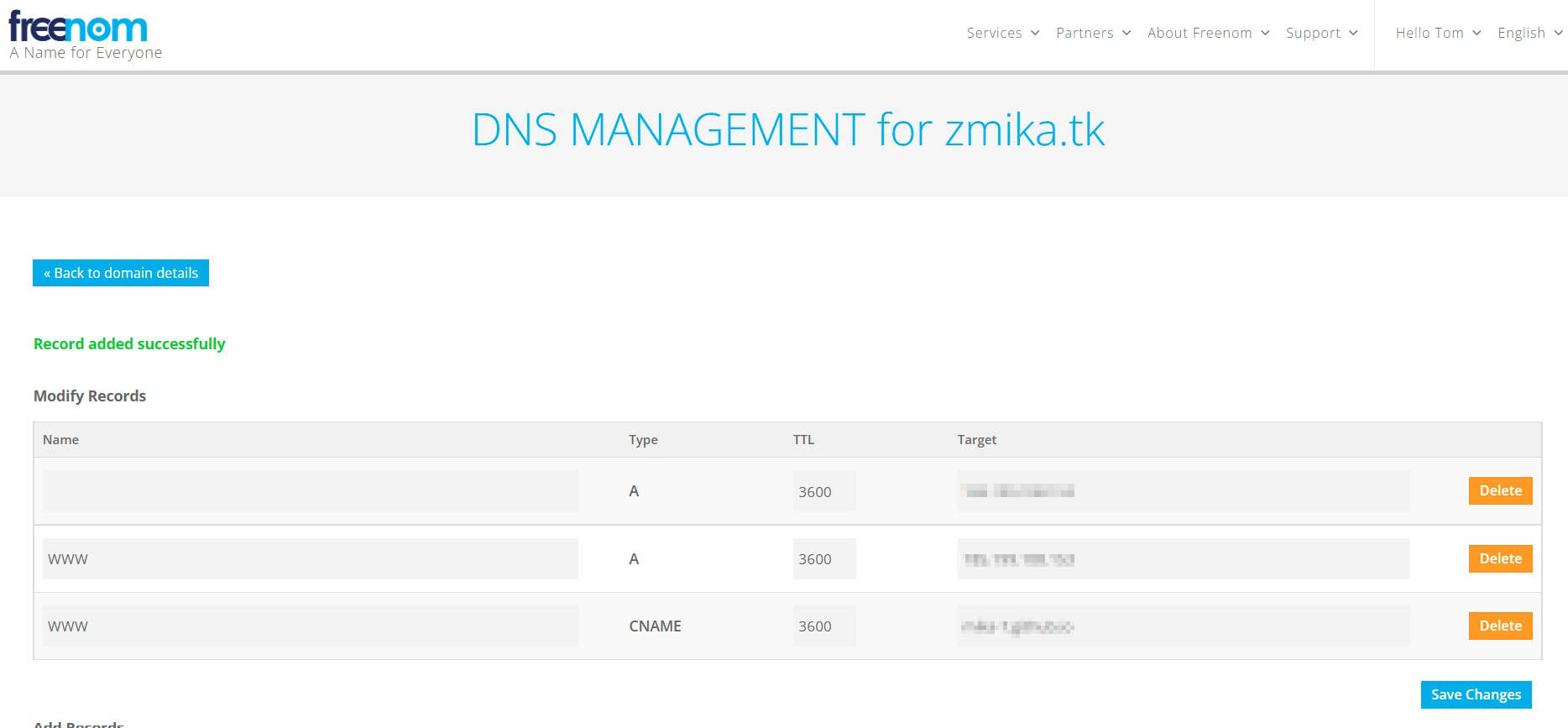Click Back to domain details button

(x=121, y=273)
